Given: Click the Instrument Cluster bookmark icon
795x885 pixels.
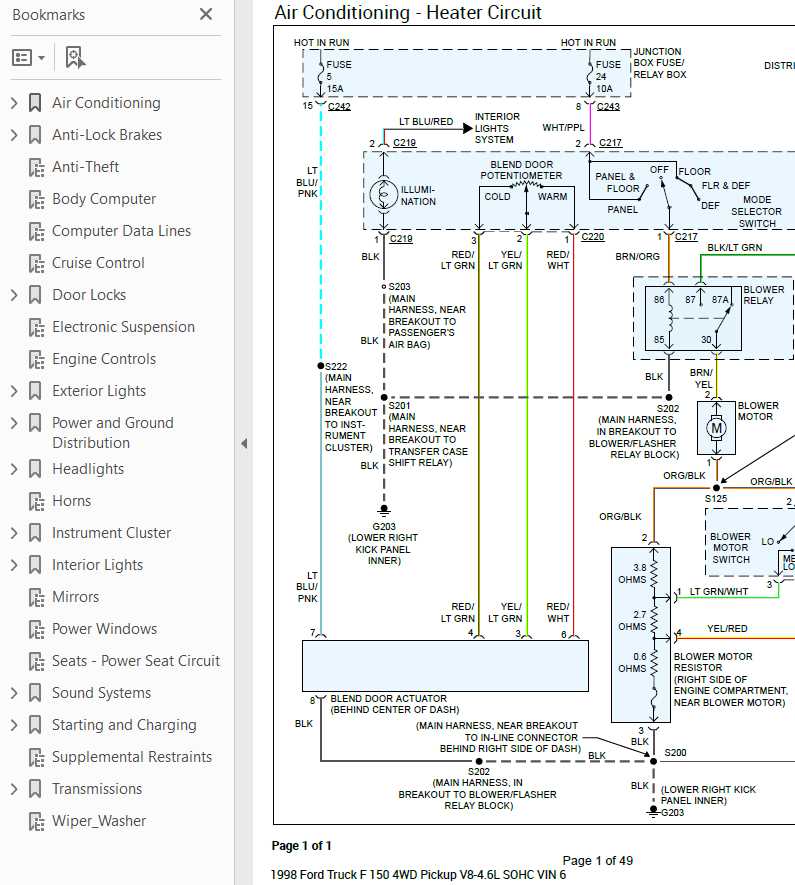Looking at the screenshot, I should 35,533.
